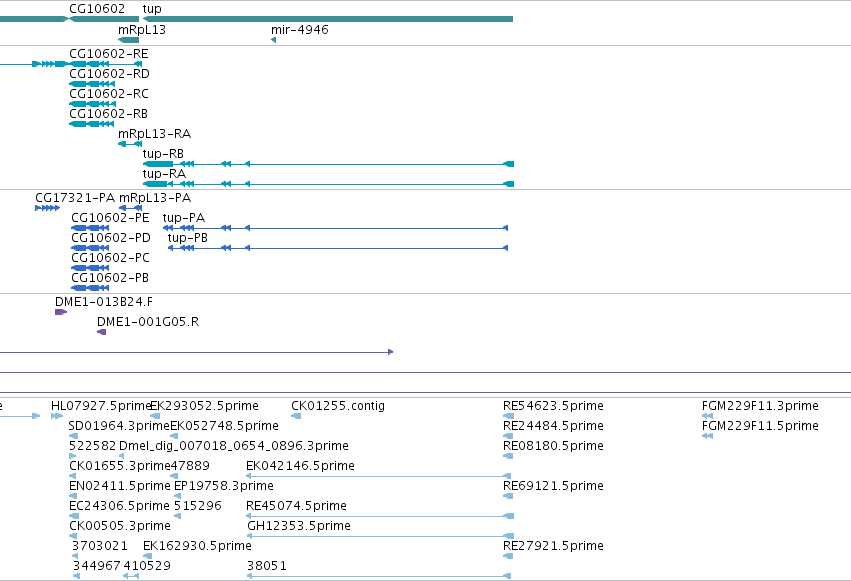Open the CG10602-RD transcript label
Screen dimensions: 851x581
109,74
